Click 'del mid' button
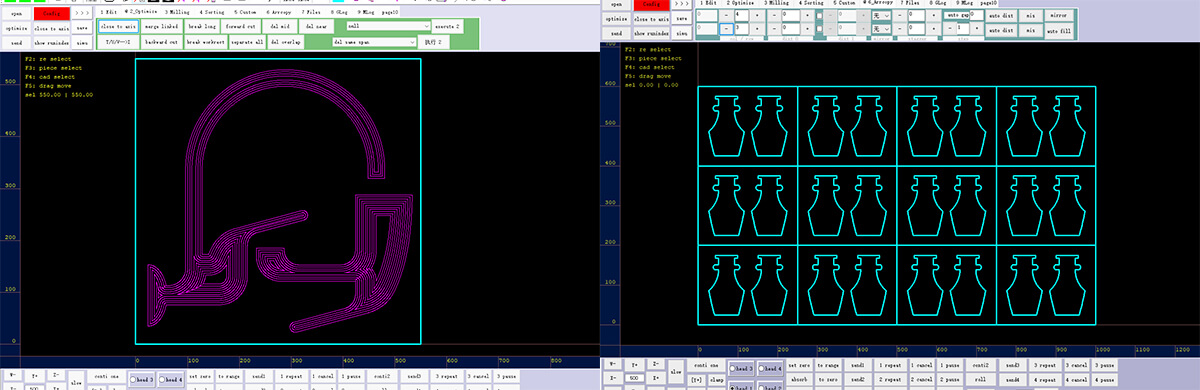 pyautogui.click(x=281, y=26)
